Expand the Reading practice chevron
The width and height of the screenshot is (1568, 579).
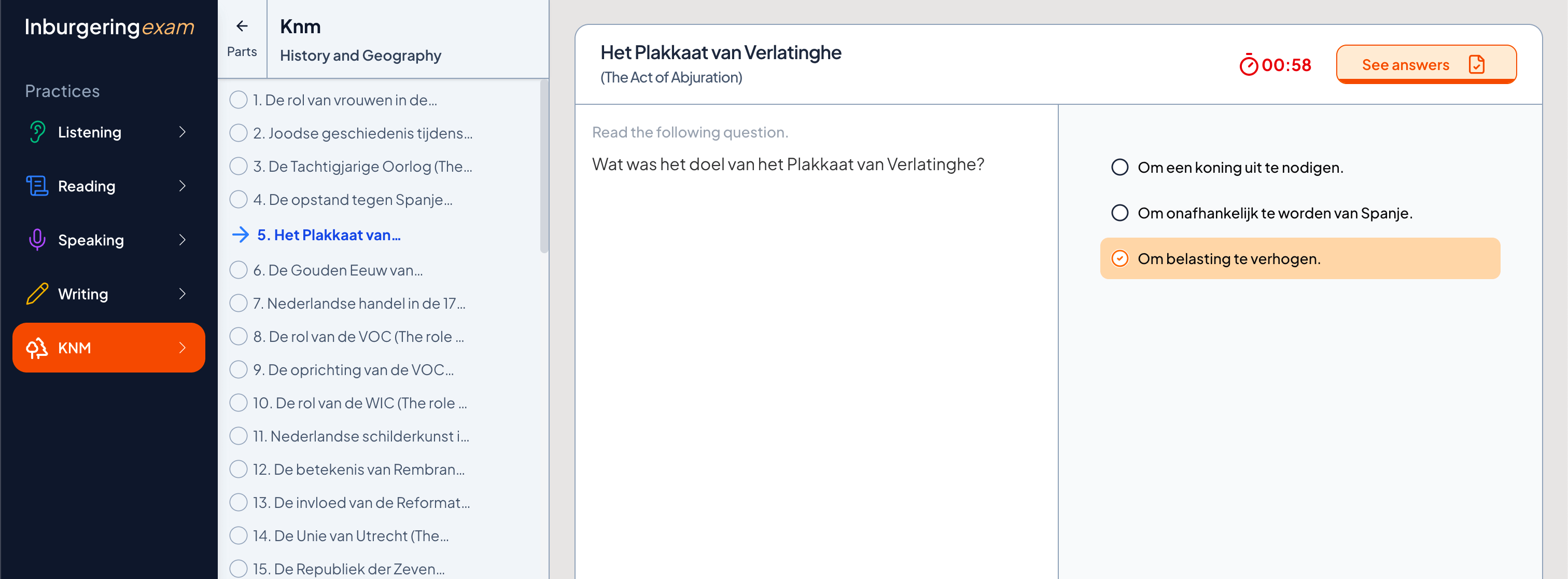[x=182, y=186]
